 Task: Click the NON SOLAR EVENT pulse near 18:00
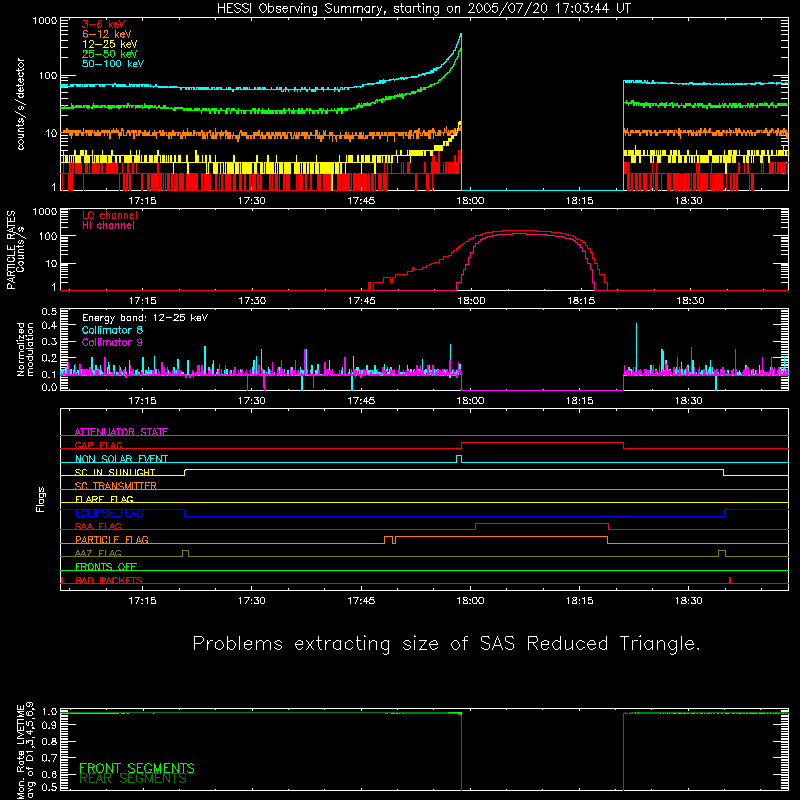coord(459,459)
